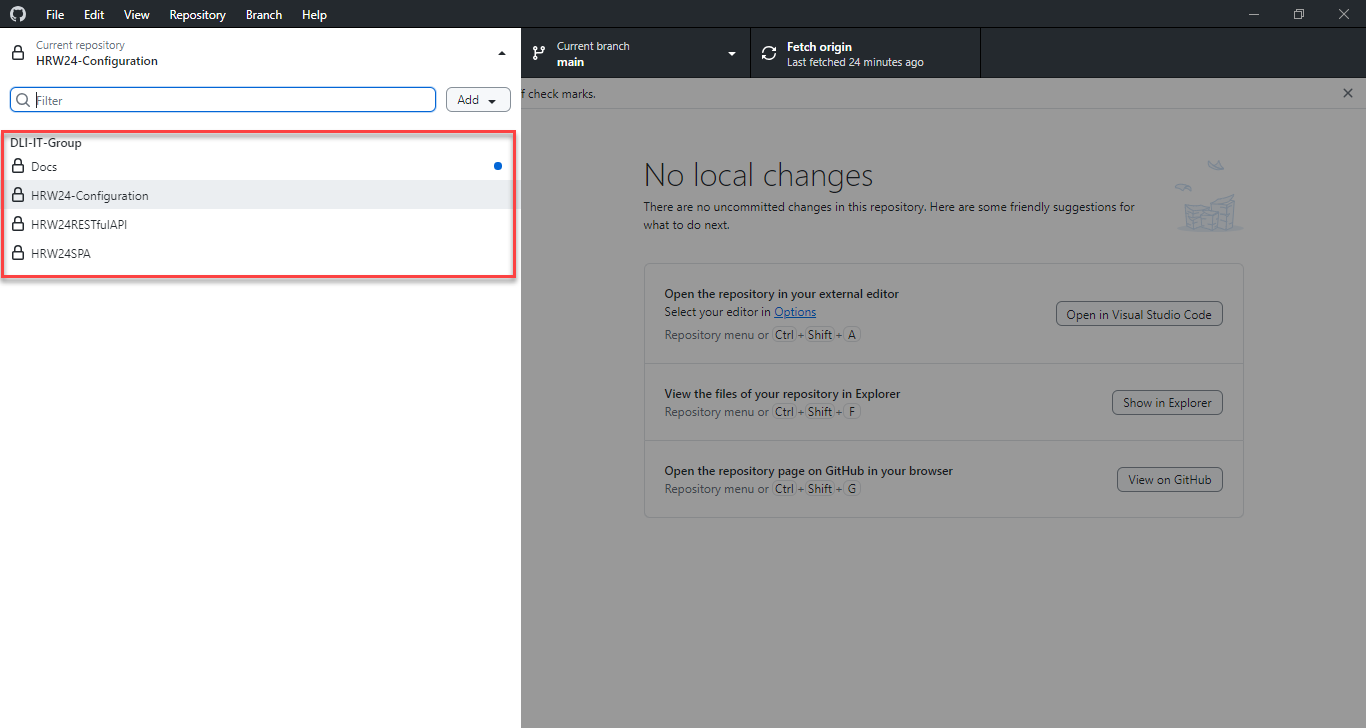Click the lock icon beside Docs repository

point(17,166)
